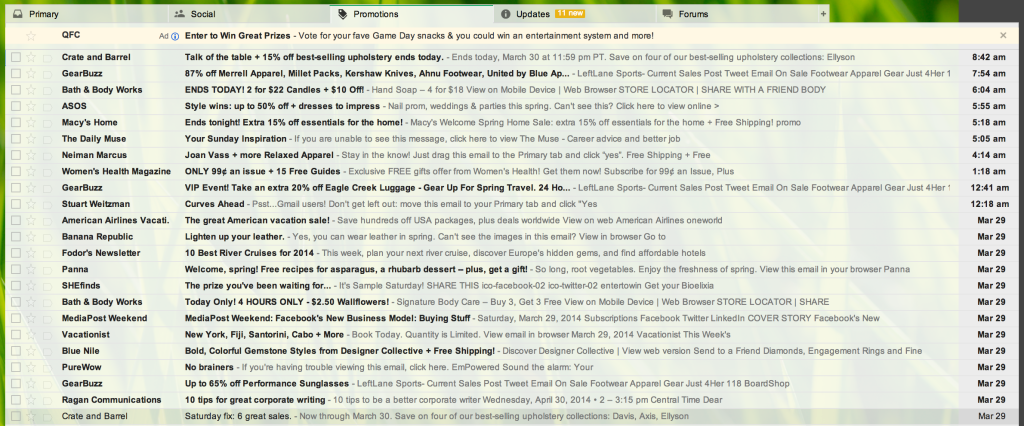
Task: Star the QFC ad
Action: (31, 35)
